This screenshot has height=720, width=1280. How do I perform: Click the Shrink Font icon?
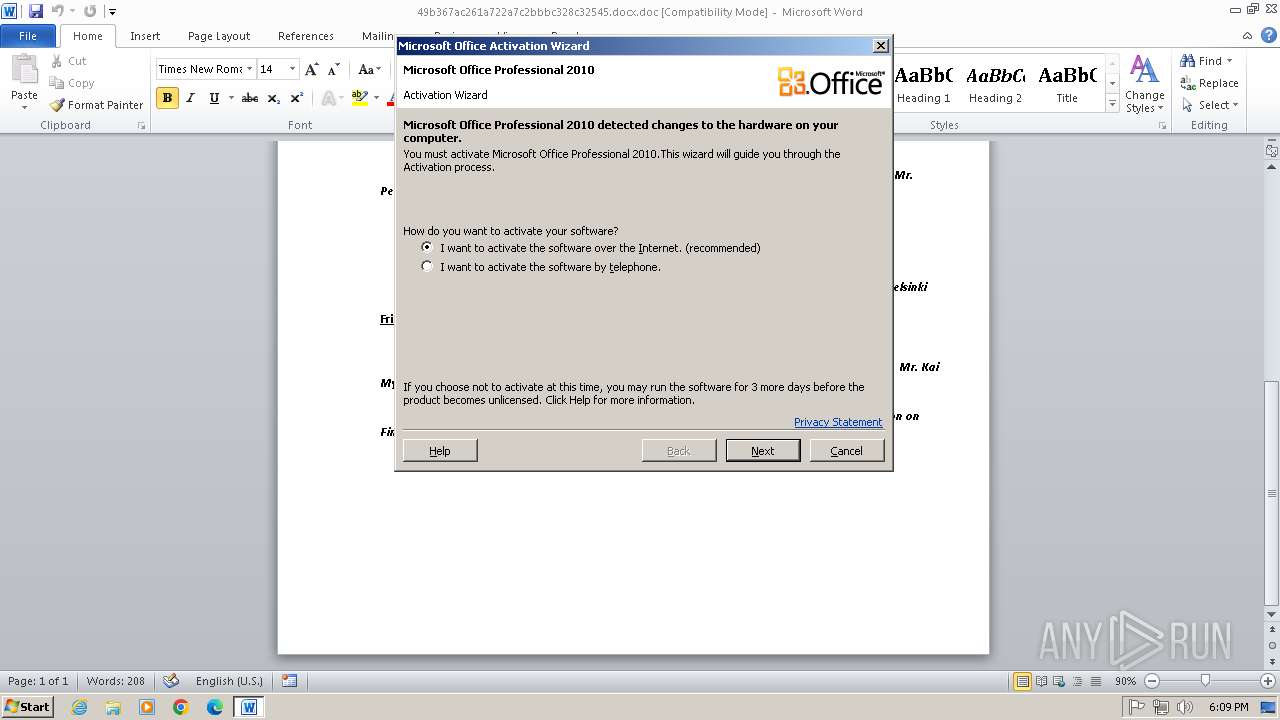334,69
